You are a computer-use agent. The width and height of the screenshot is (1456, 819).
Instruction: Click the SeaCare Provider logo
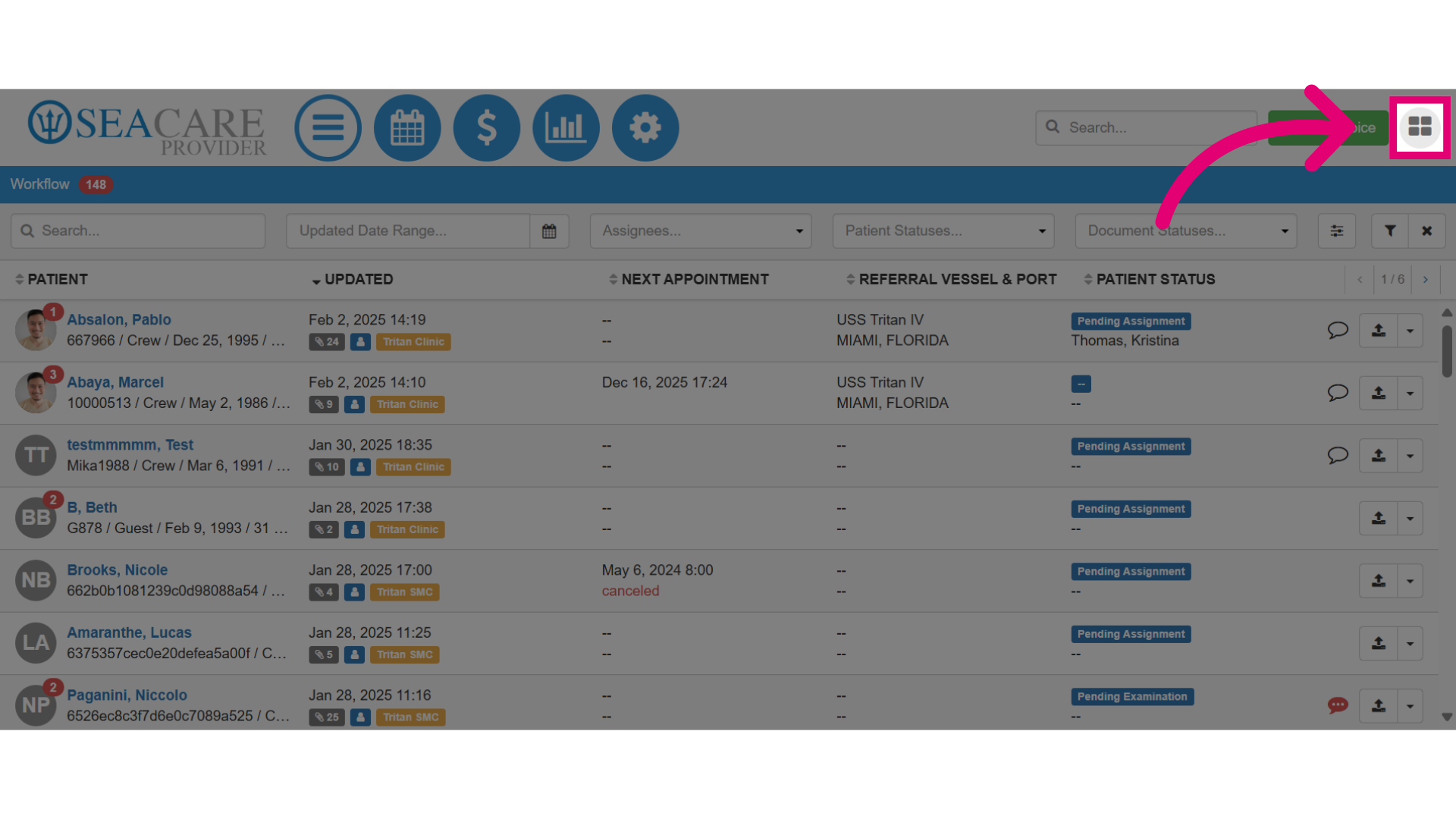coord(147,127)
